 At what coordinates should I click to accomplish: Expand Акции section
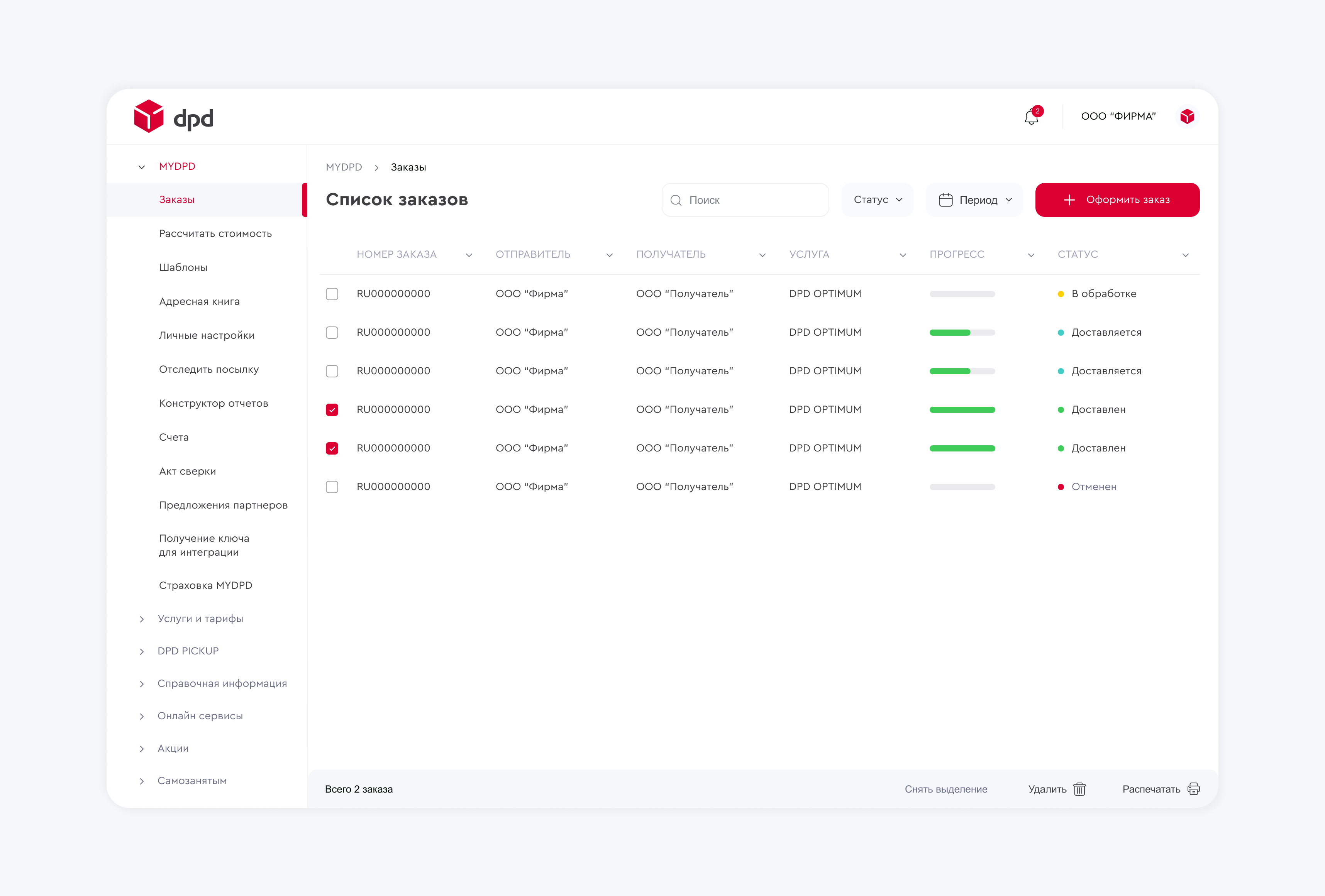[141, 749]
